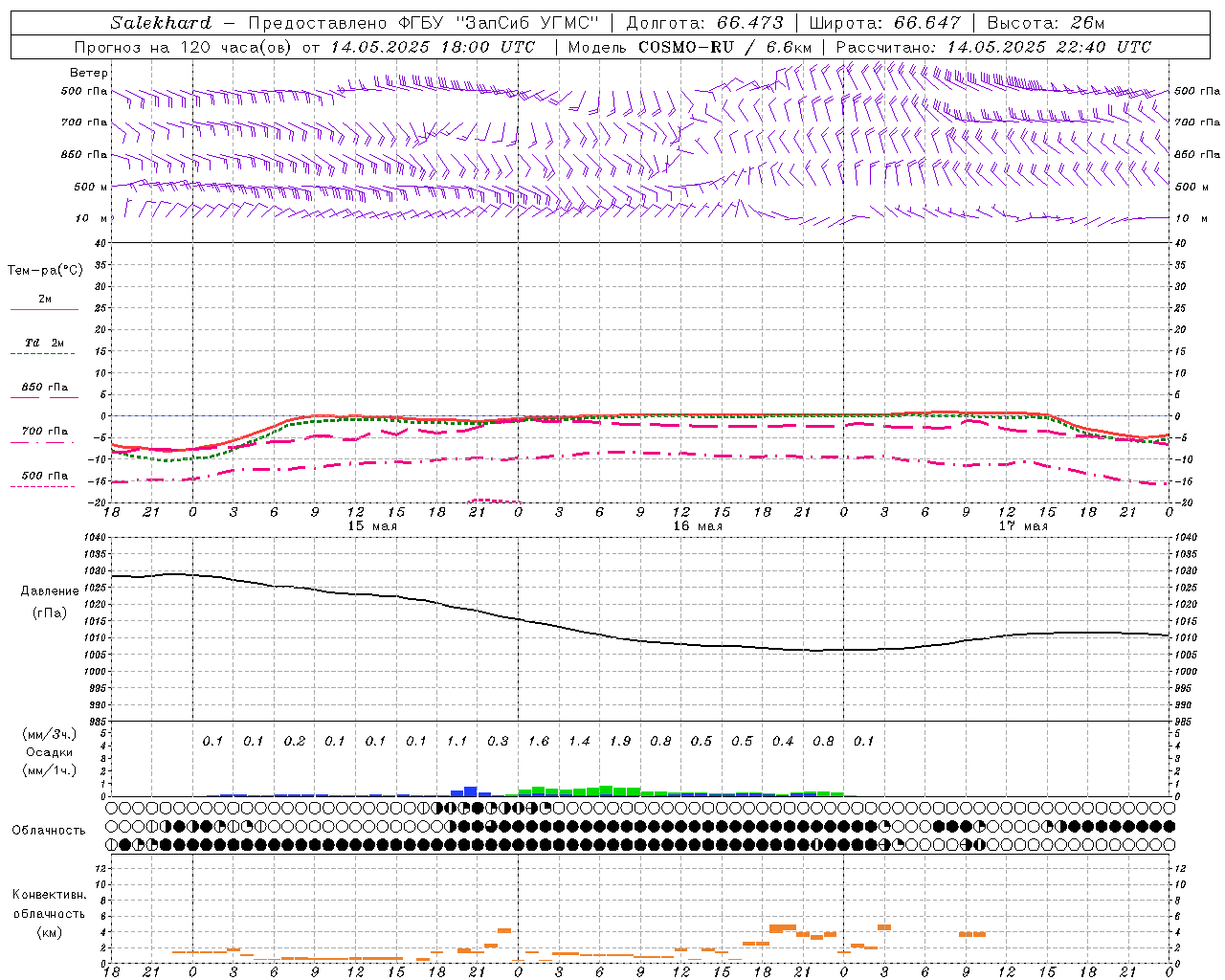Image resolution: width=1225 pixels, height=980 pixels.
Task: Click the Ветер panel label
Action: [89, 73]
